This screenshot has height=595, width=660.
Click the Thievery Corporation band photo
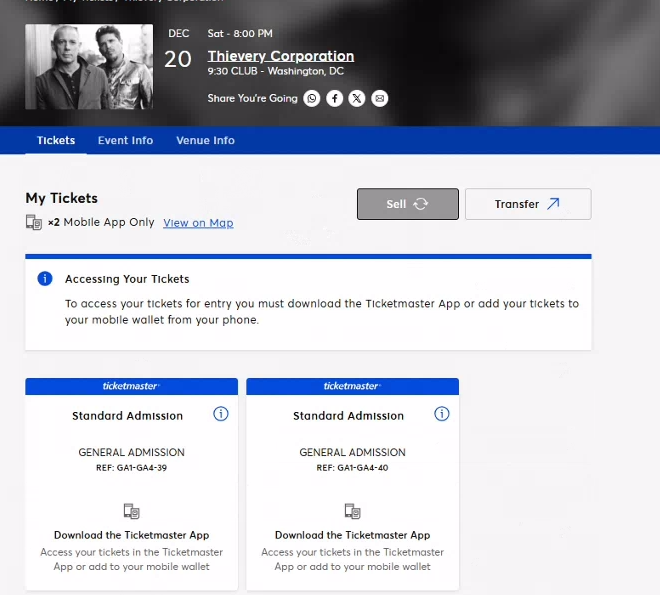89,66
